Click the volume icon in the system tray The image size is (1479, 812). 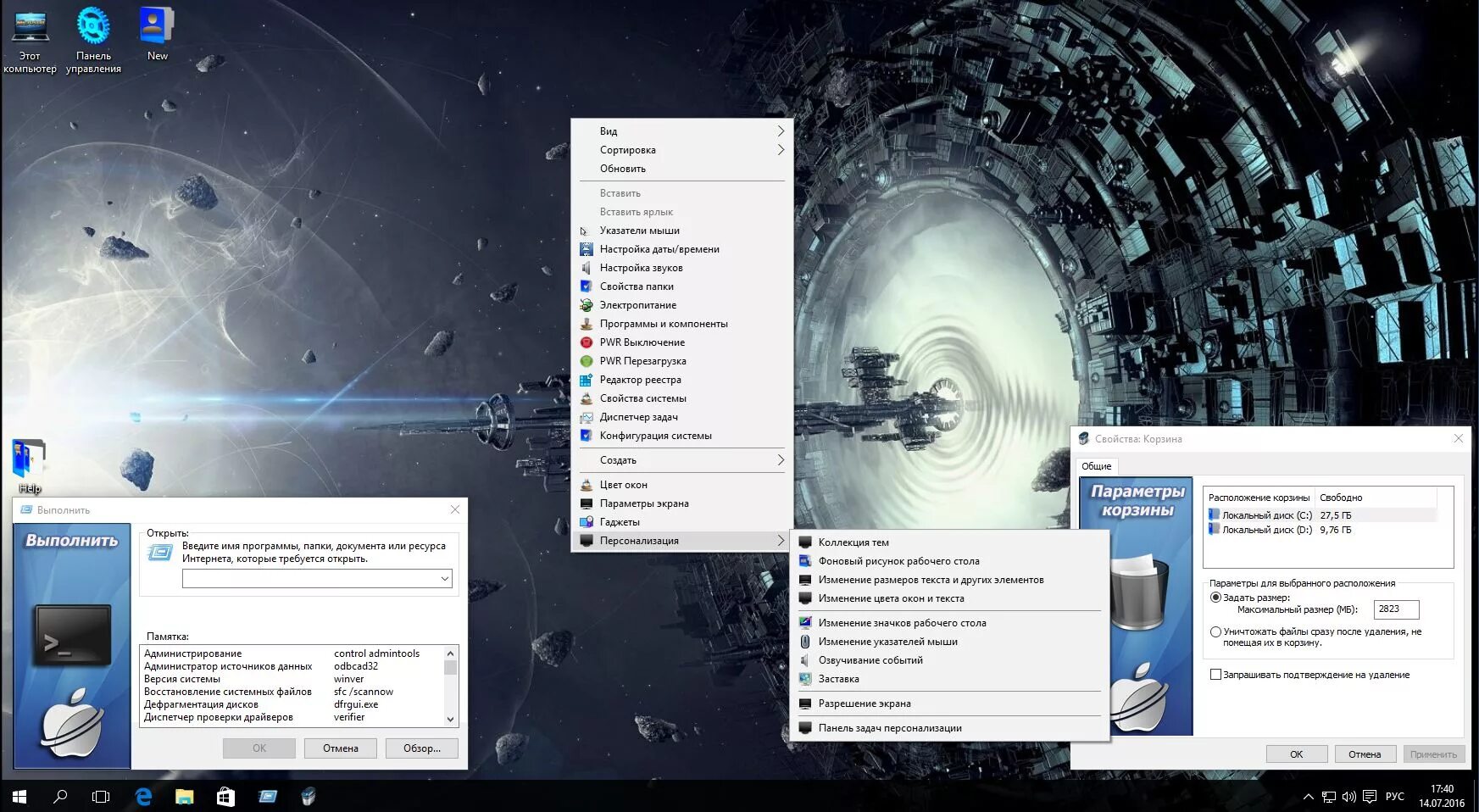click(x=1348, y=797)
